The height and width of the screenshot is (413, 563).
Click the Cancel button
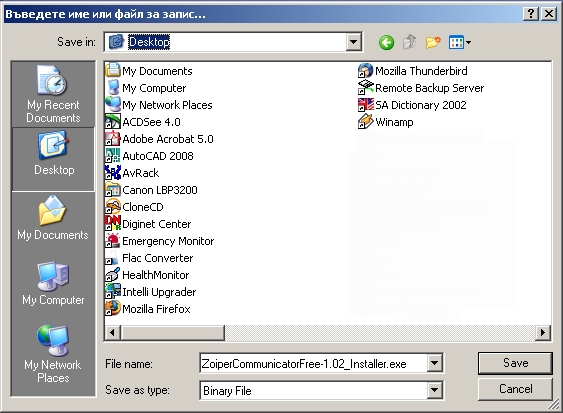[x=515, y=389]
